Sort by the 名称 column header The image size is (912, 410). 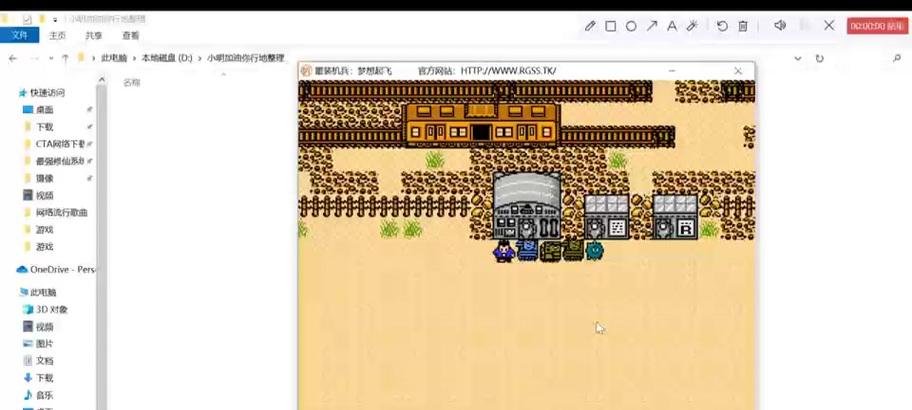[x=131, y=83]
